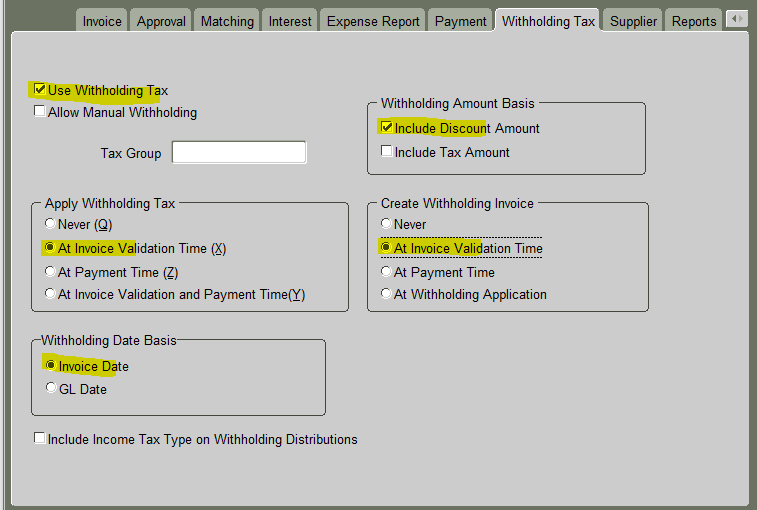Click the Tax Group label
Viewport: 757px width, 510px height.
[131, 154]
